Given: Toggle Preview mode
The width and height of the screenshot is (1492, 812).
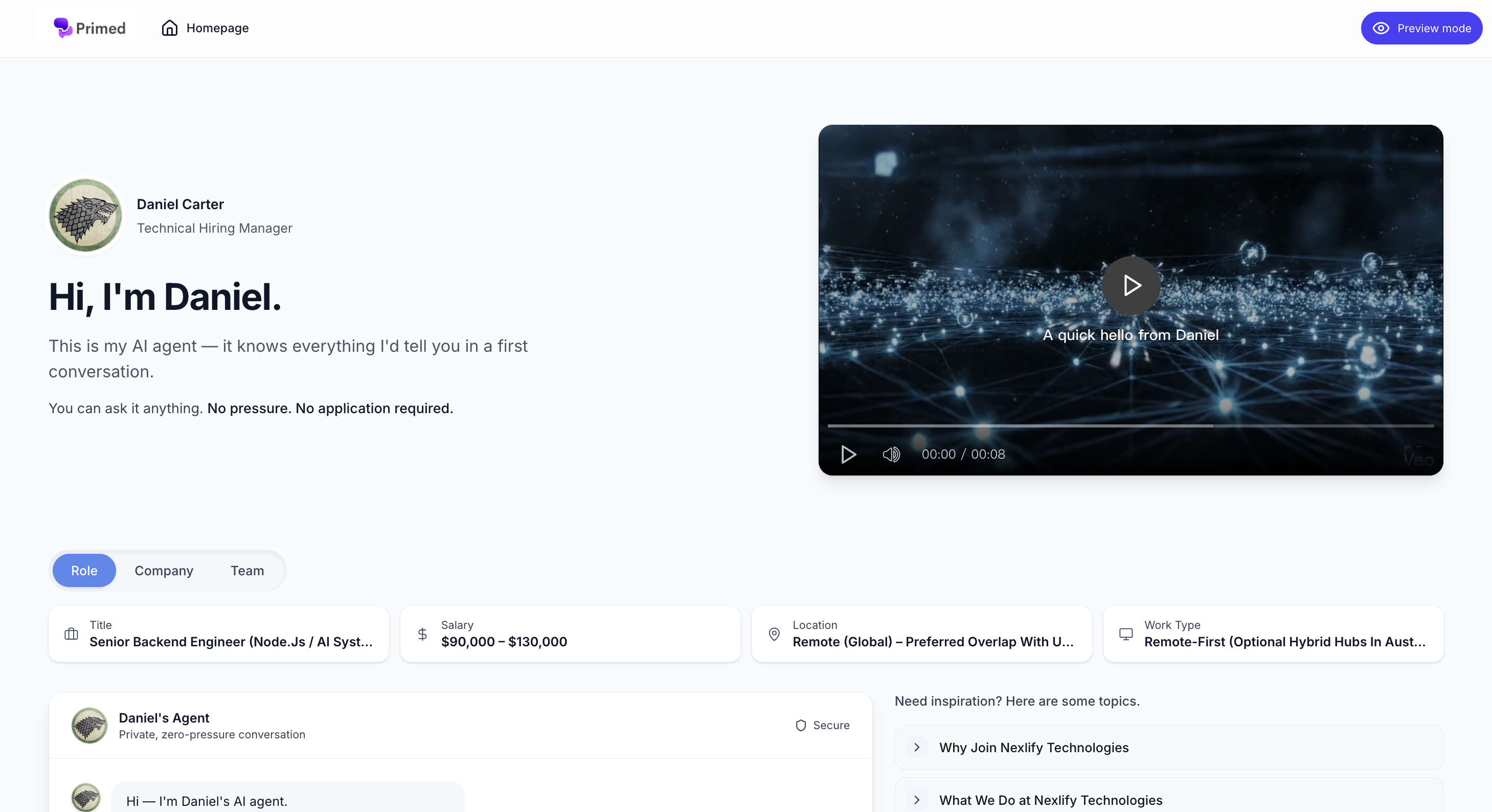Looking at the screenshot, I should coord(1421,29).
